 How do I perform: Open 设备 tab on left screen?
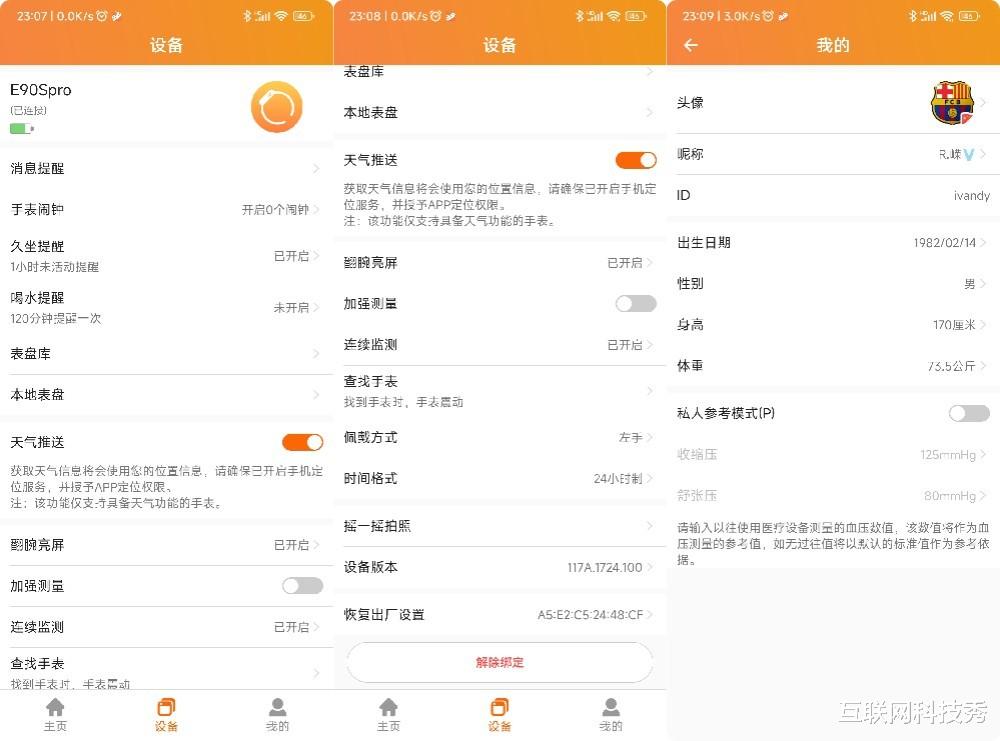coord(166,715)
